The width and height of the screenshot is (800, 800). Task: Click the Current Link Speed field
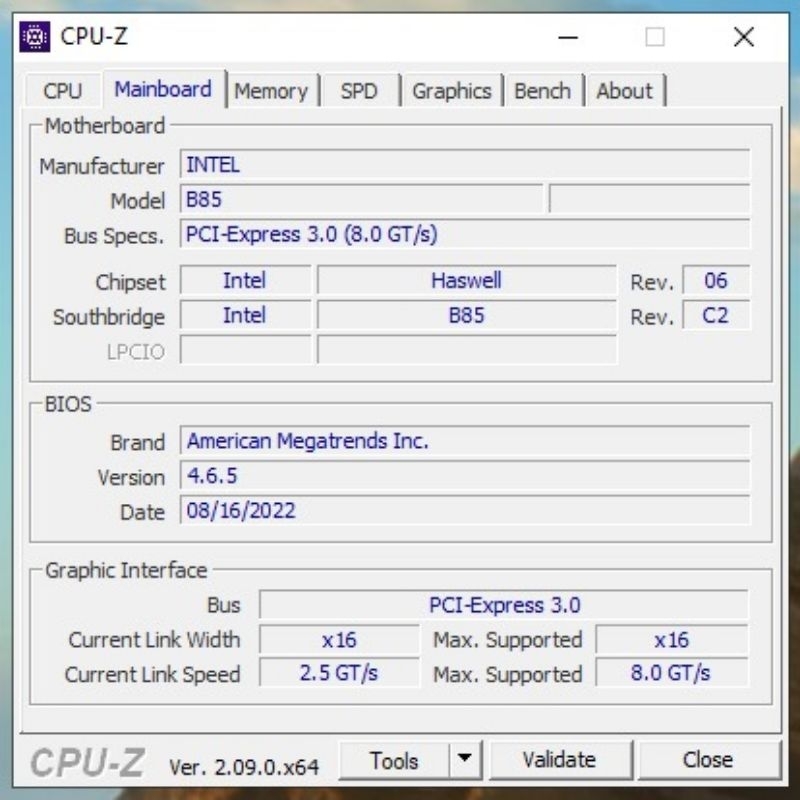[x=338, y=674]
